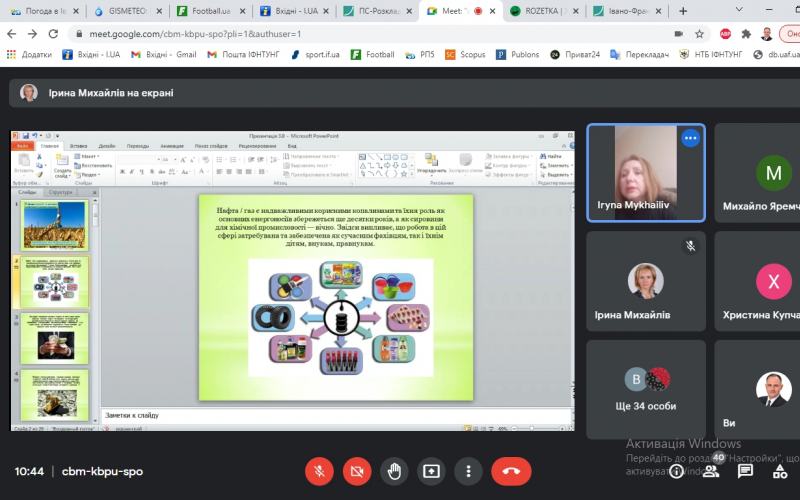Click the Михайло Яремч participant tile

[x=757, y=173]
